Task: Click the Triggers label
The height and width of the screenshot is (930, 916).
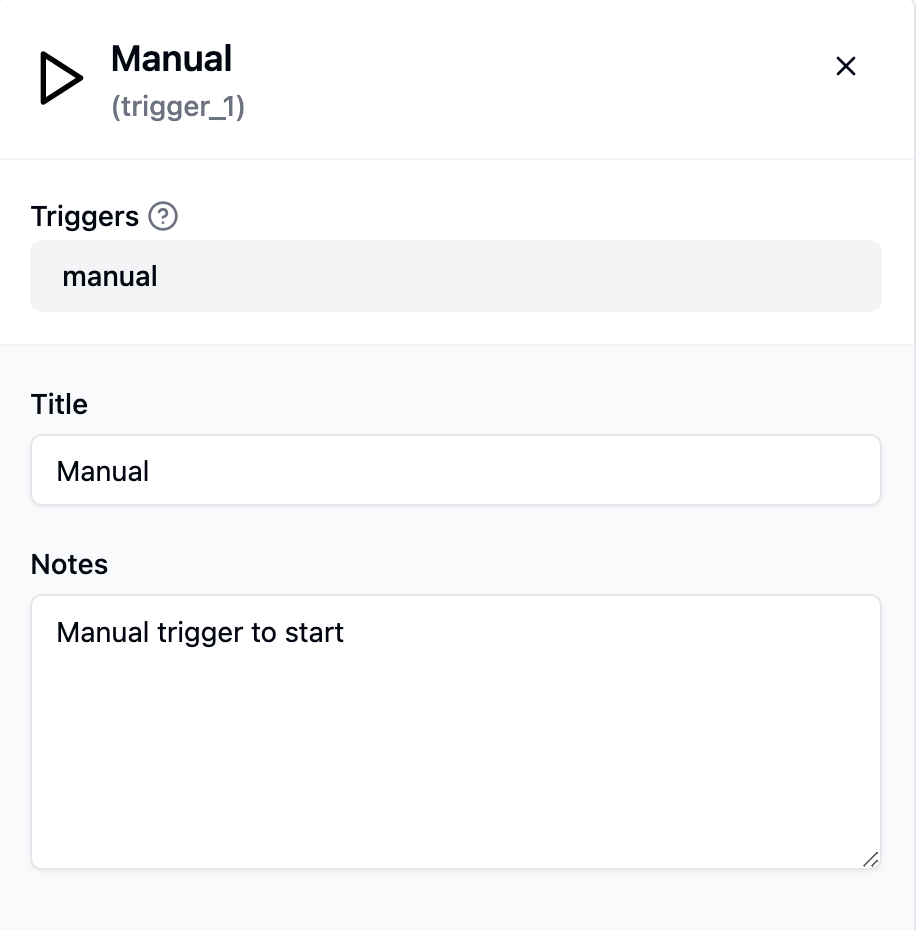Action: tap(85, 216)
